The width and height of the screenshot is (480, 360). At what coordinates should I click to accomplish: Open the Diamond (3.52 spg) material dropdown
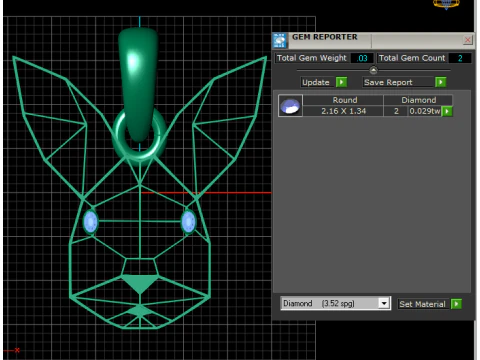[x=384, y=303]
